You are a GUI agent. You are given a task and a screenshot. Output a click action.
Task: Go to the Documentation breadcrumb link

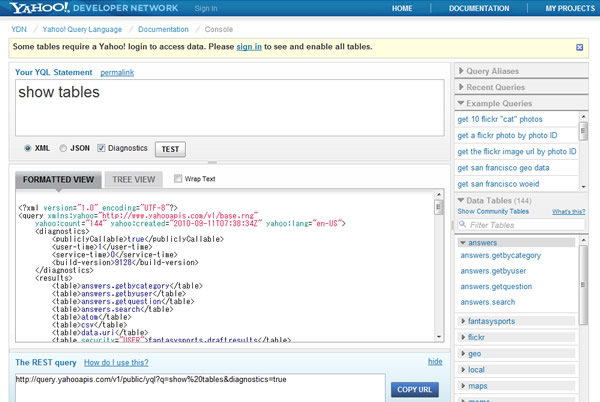(x=163, y=29)
